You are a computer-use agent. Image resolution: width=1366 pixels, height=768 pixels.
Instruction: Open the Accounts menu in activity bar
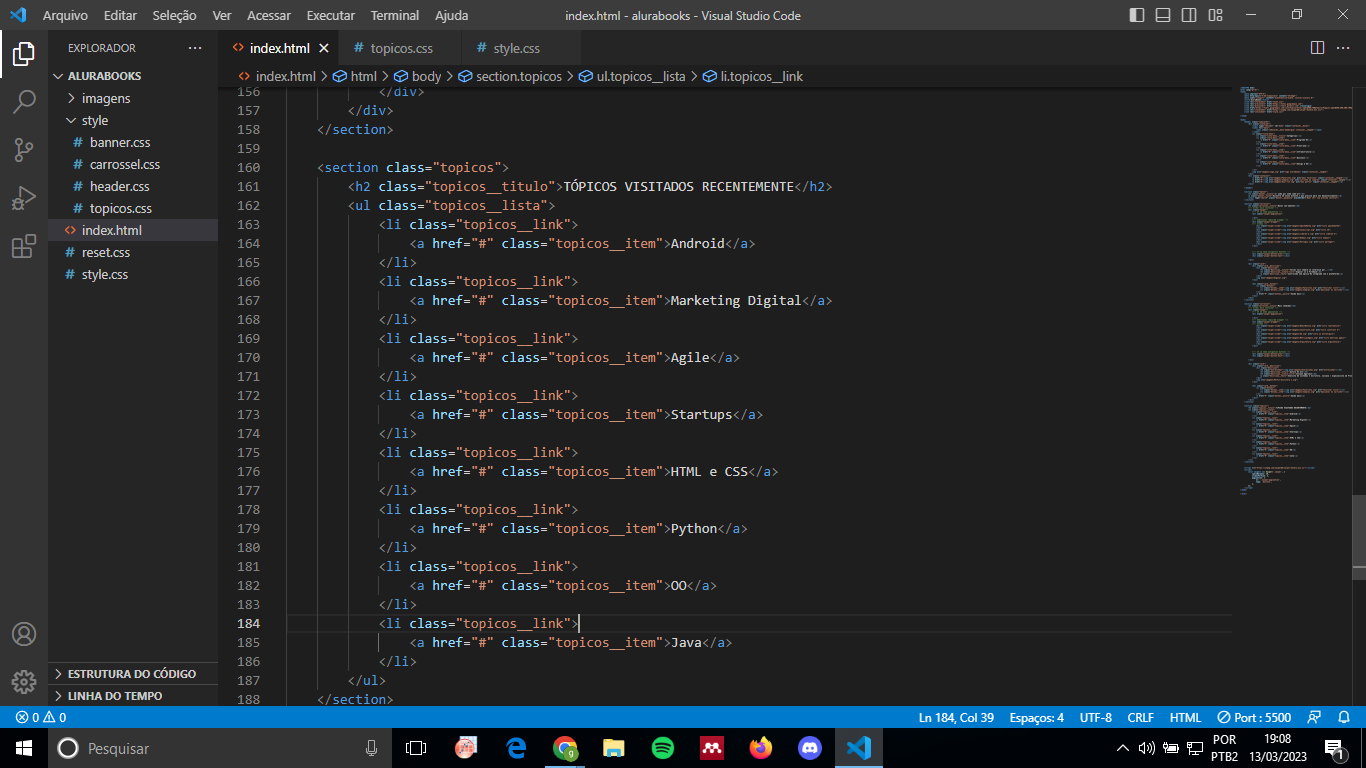click(x=24, y=634)
